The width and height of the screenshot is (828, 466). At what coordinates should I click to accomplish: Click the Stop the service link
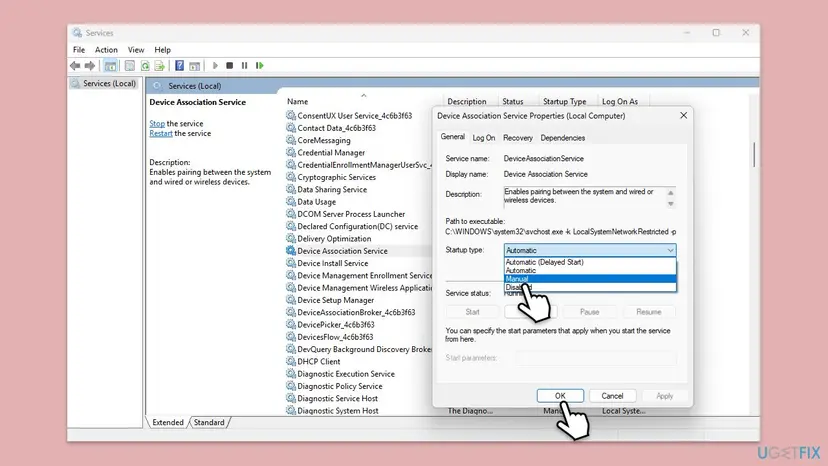[x=157, y=124]
